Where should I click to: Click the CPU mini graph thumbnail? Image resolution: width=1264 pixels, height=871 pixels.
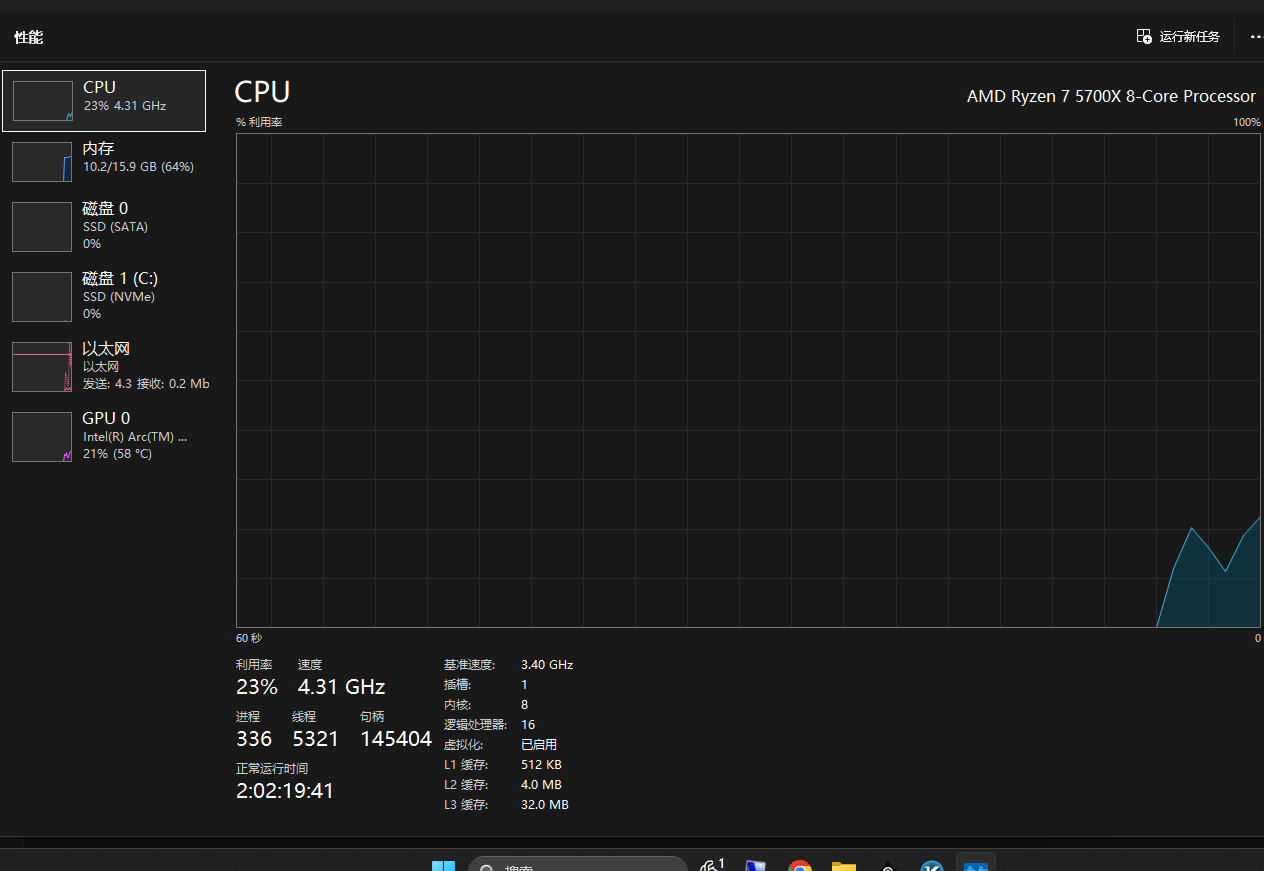tap(42, 101)
